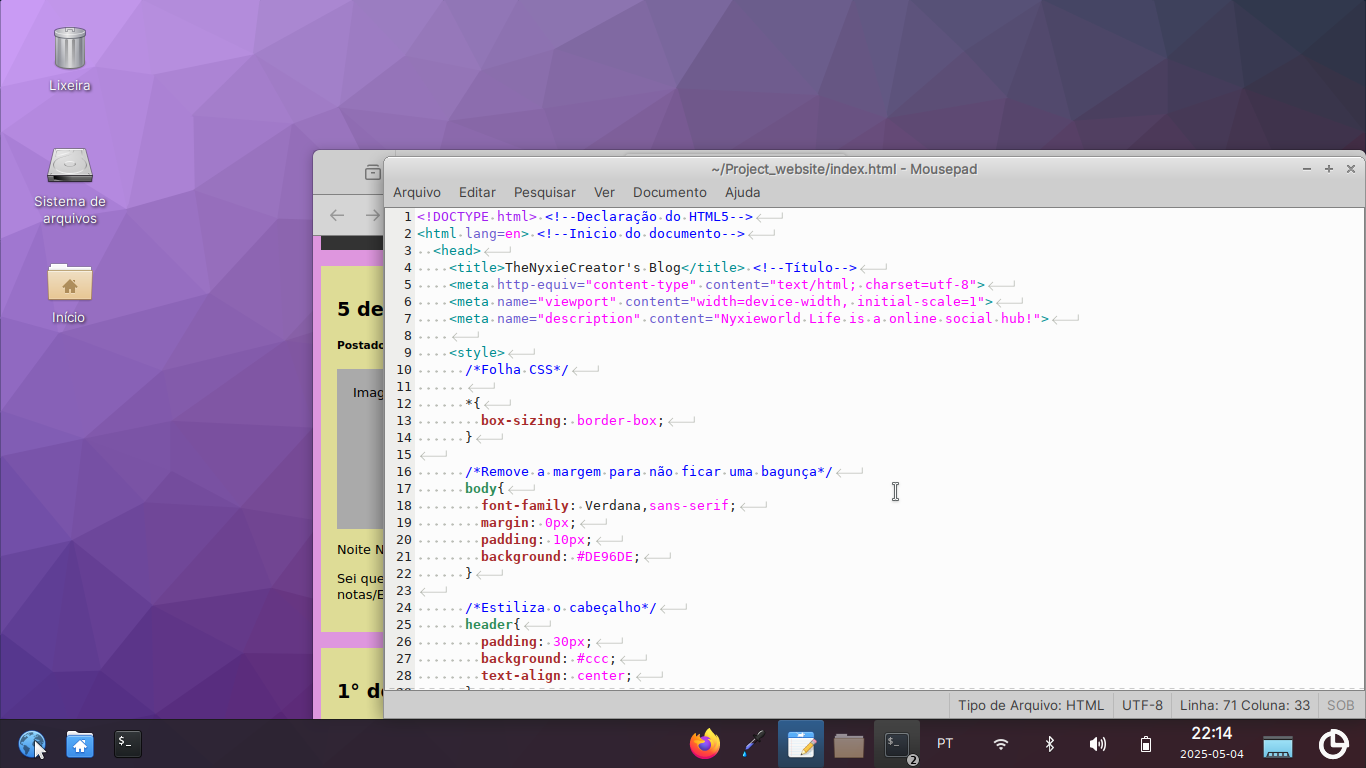The image size is (1366, 768).
Task: Click the volume speaker tray icon
Action: click(1098, 744)
